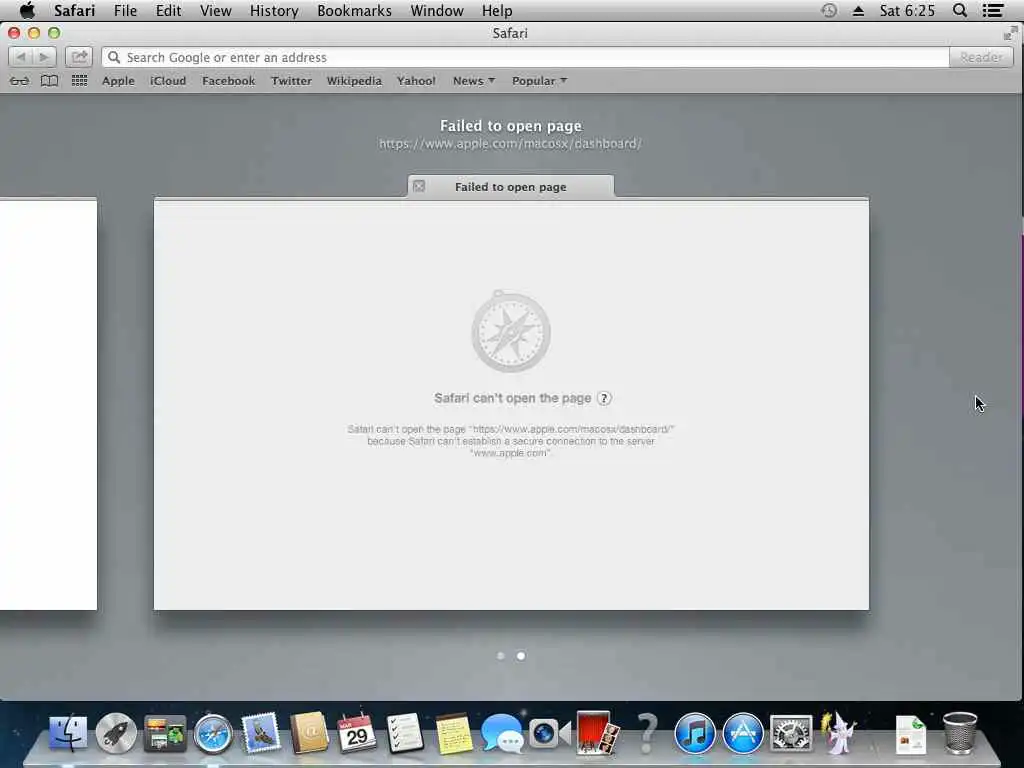Screen dimensions: 1024x768
Task: Open the Twitter bookmark
Action: point(291,81)
